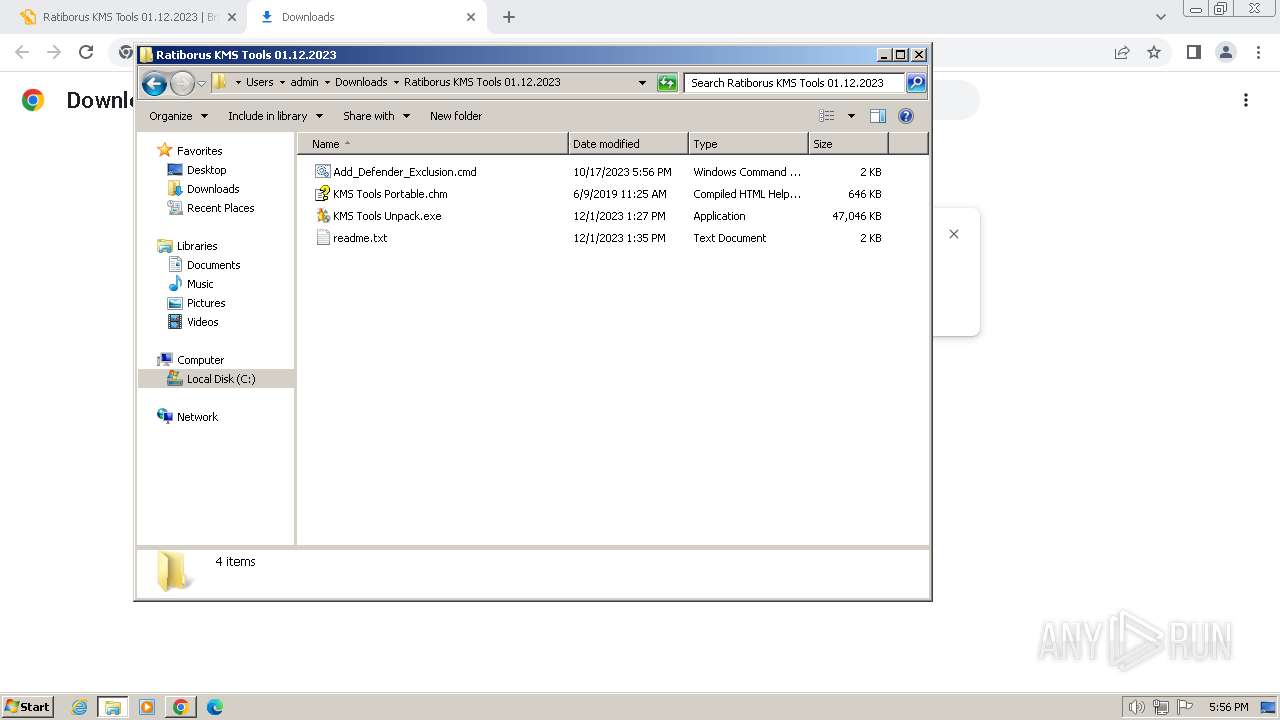Viewport: 1280px width, 720px height.
Task: Select Desktop in the navigation pane
Action: pos(206,170)
